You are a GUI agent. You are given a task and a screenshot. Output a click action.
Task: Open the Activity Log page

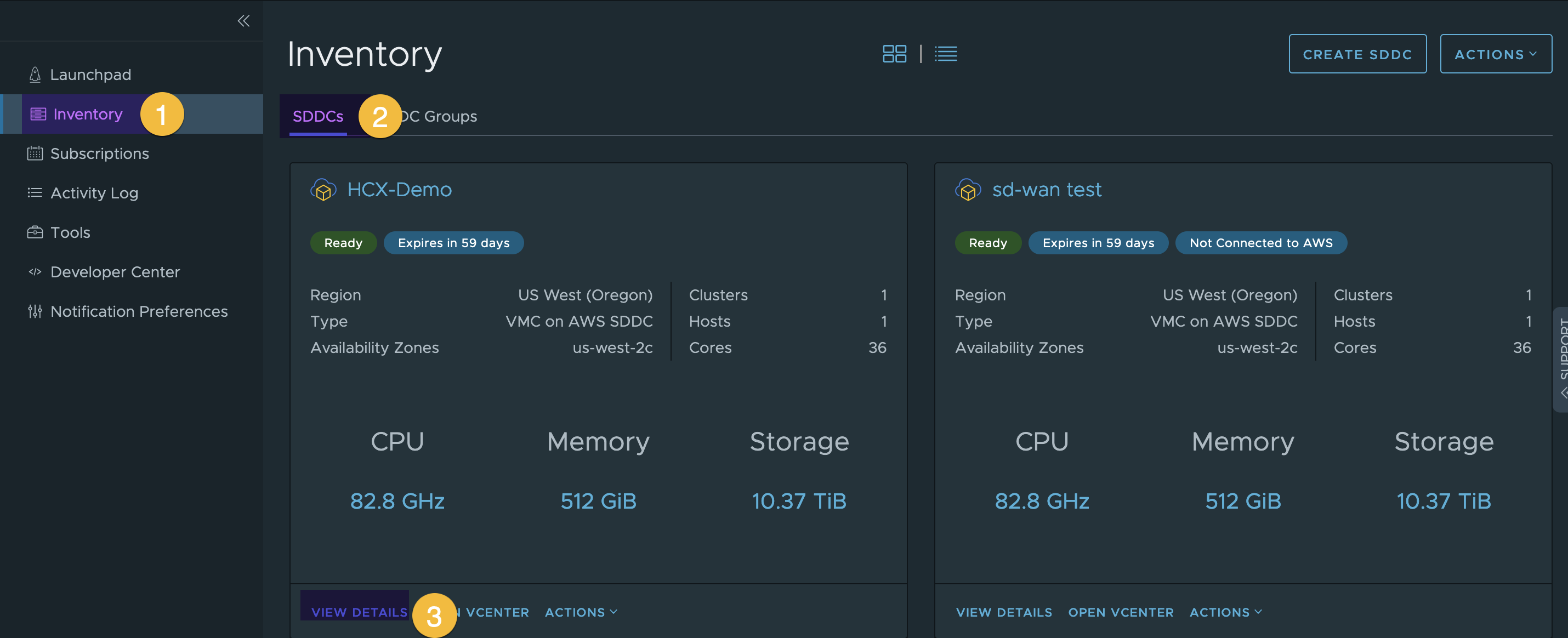click(94, 193)
